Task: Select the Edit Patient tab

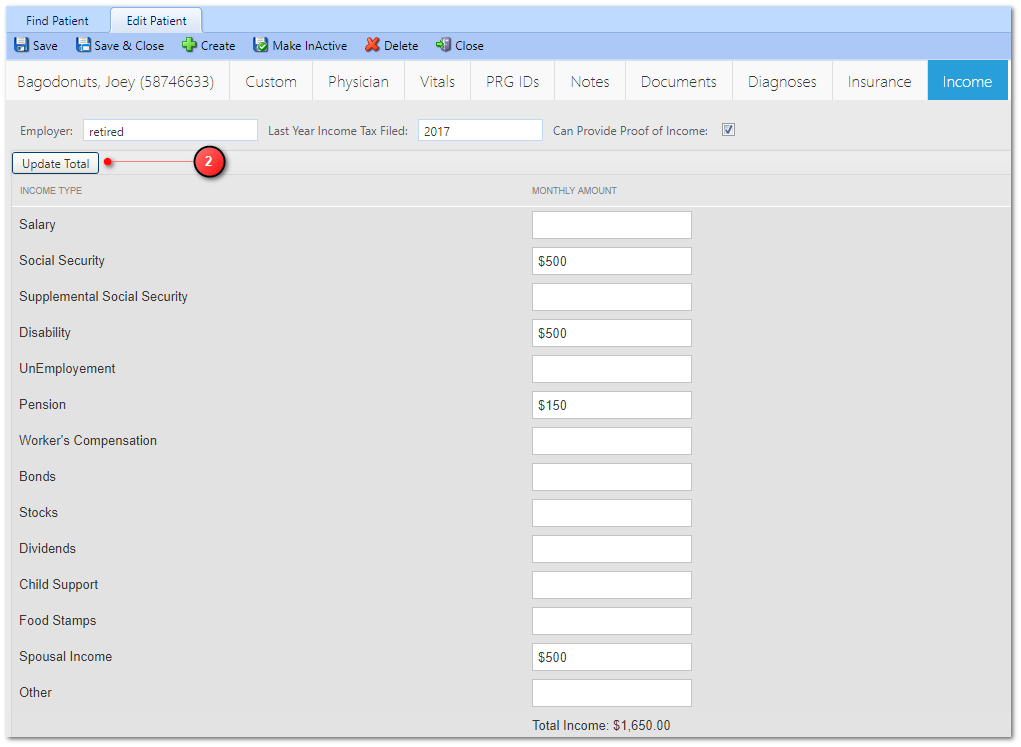Action: pos(156,20)
